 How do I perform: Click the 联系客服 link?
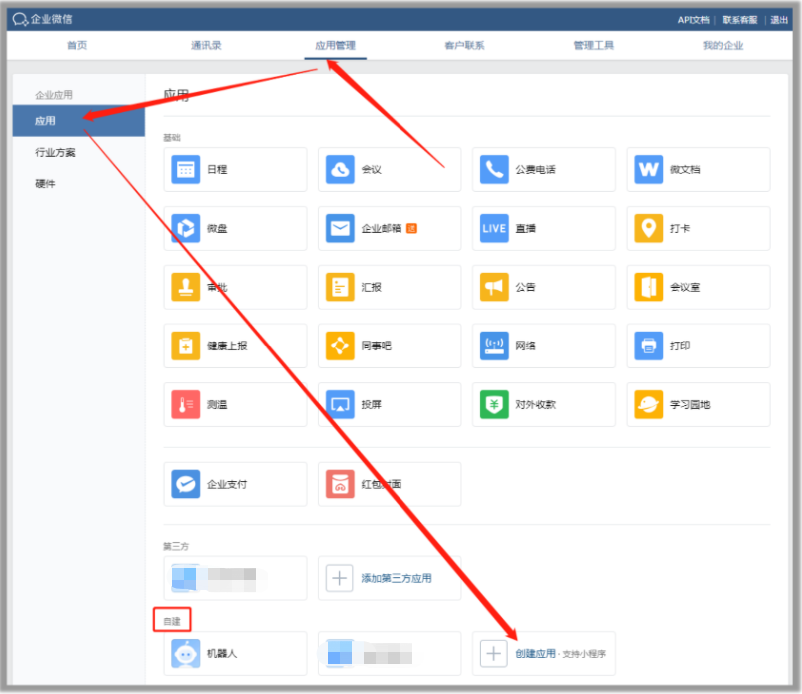[x=740, y=20]
